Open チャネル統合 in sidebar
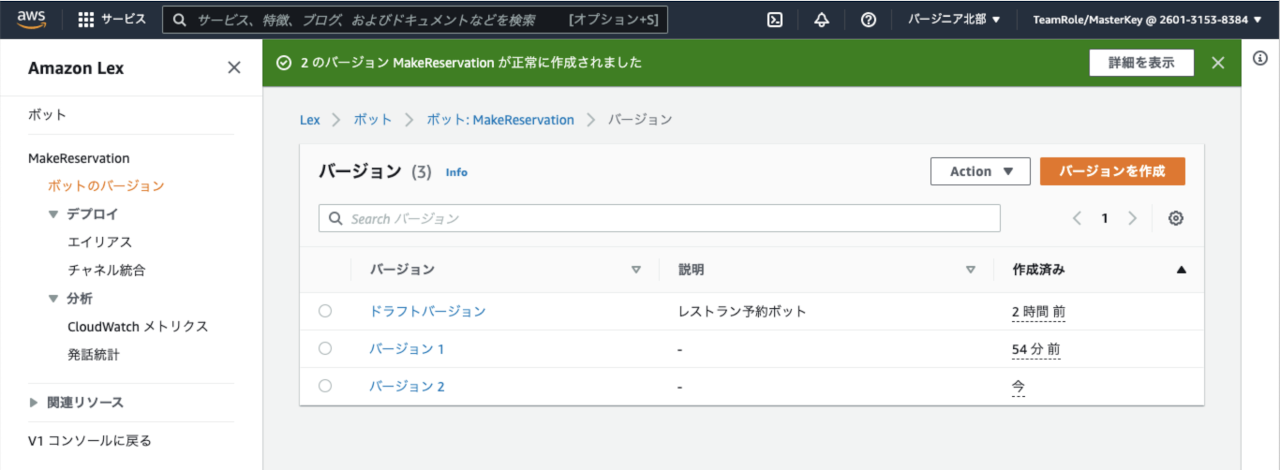The height and width of the screenshot is (470, 1280). point(106,270)
